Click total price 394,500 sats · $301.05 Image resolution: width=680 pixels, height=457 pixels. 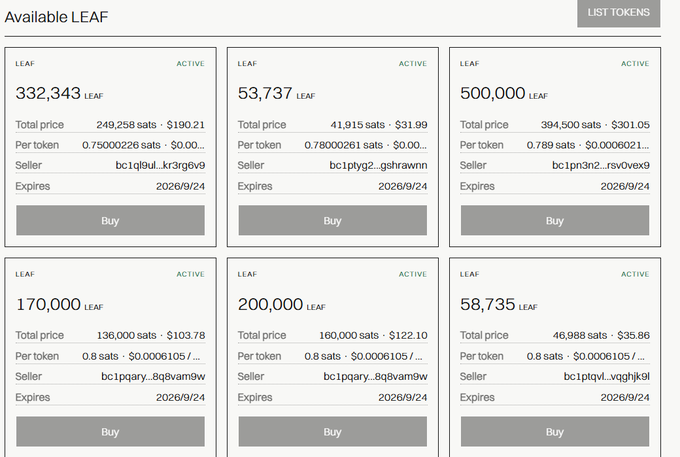pos(595,125)
